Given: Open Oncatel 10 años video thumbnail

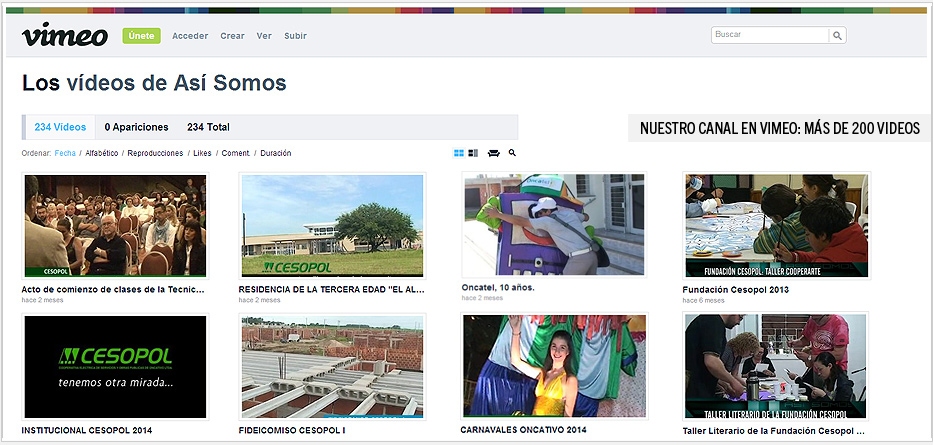Looking at the screenshot, I should point(554,224).
